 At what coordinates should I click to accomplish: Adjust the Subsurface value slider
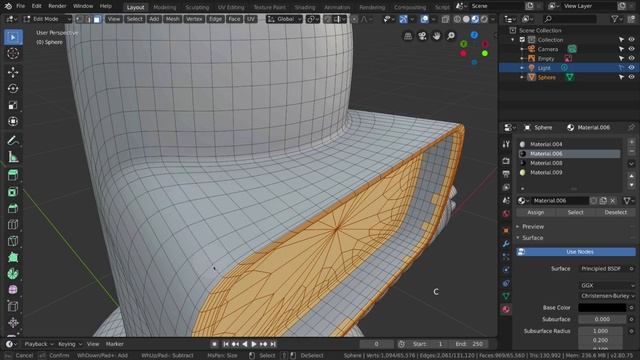[602, 319]
